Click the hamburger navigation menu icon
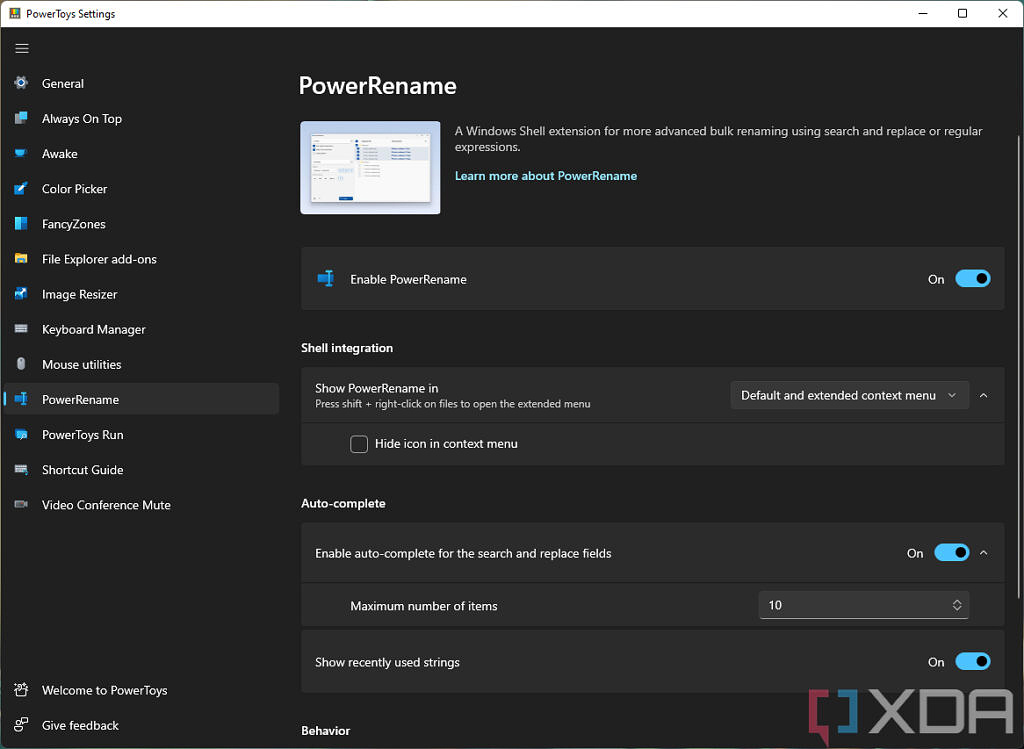 22,48
